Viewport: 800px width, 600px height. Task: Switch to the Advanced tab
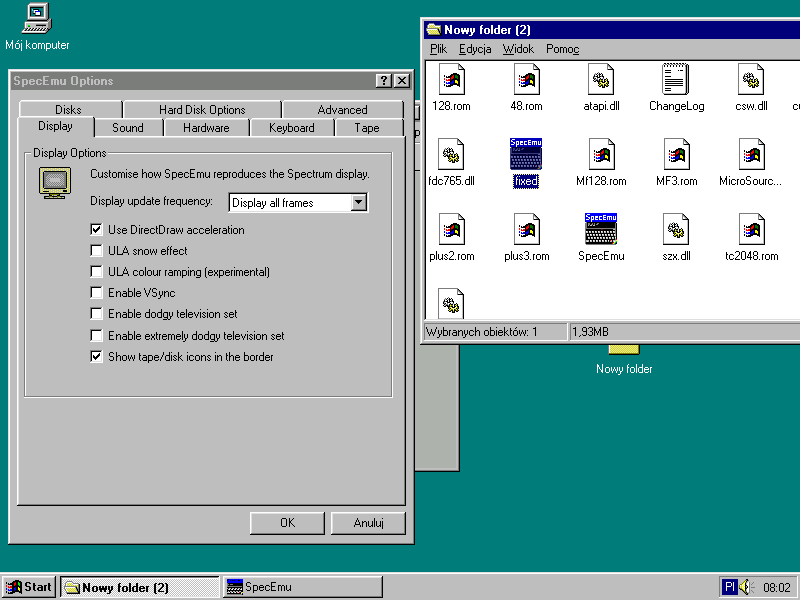tap(342, 109)
